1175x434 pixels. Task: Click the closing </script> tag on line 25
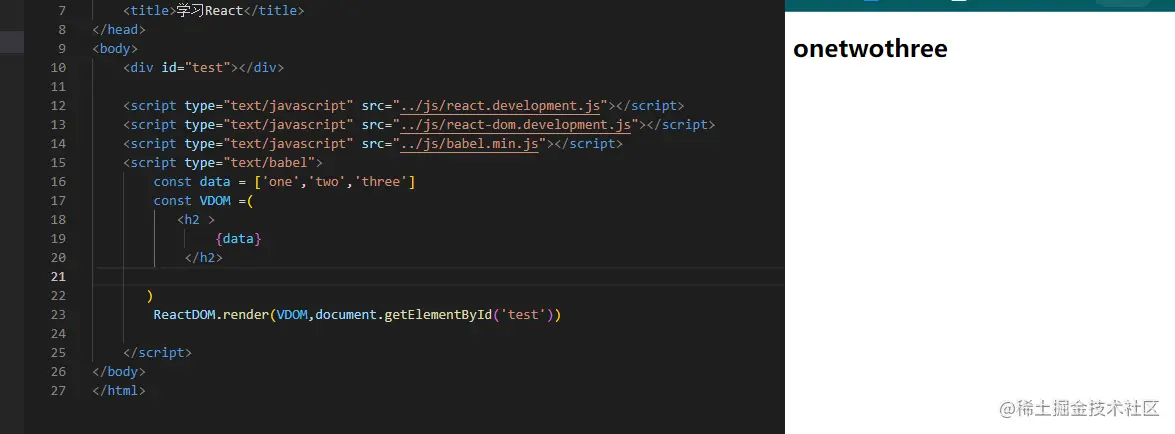[157, 352]
